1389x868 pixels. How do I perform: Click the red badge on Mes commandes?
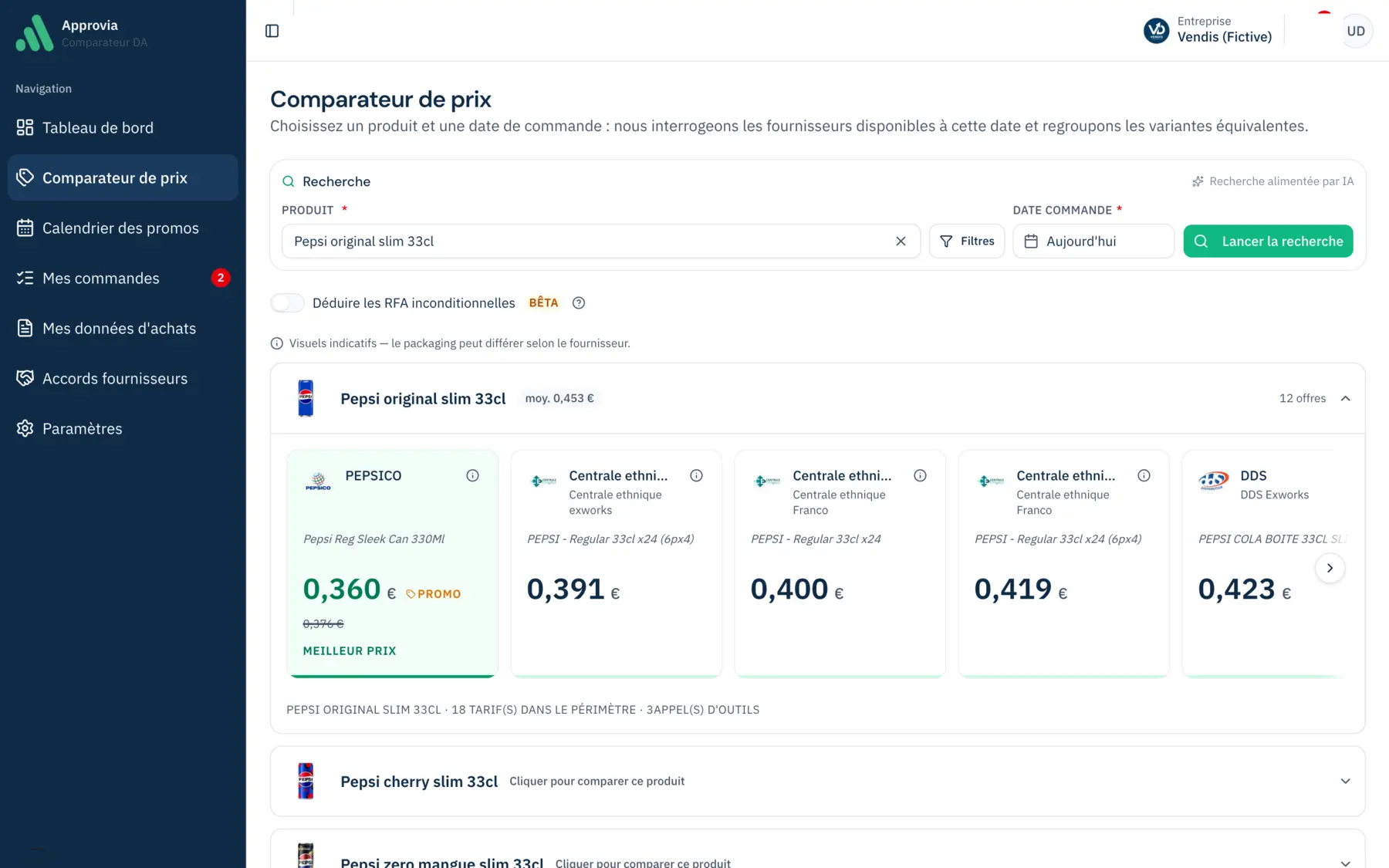pos(221,278)
